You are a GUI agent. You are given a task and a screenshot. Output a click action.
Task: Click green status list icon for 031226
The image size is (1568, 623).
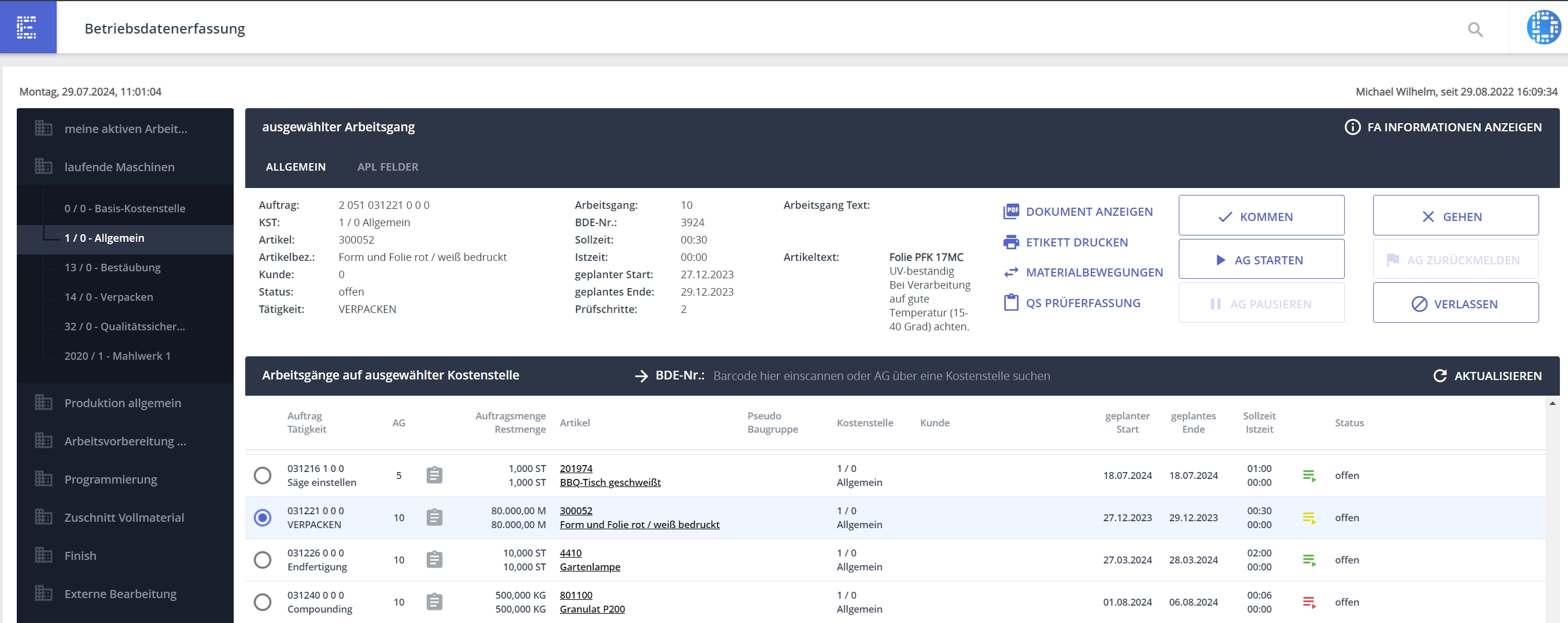1309,560
